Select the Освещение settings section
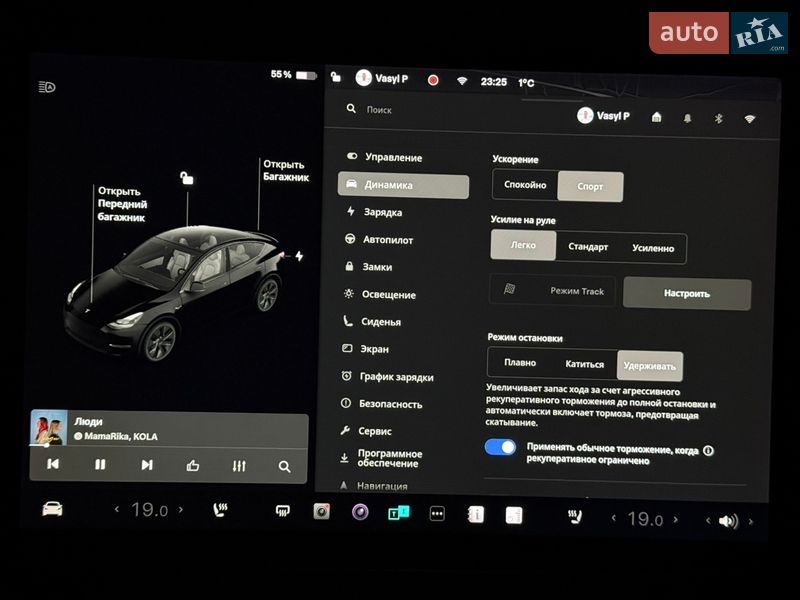Image resolution: width=800 pixels, height=600 pixels. tap(388, 295)
